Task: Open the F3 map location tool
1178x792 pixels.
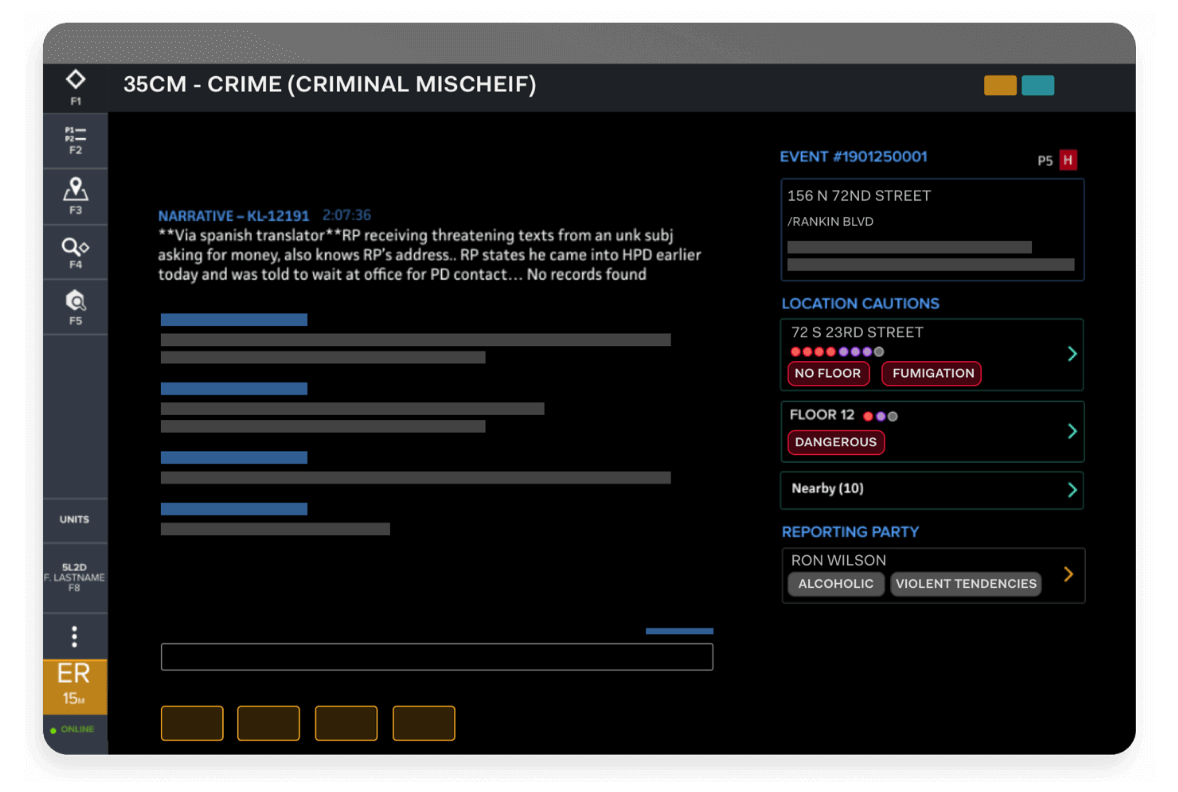Action: coord(75,195)
